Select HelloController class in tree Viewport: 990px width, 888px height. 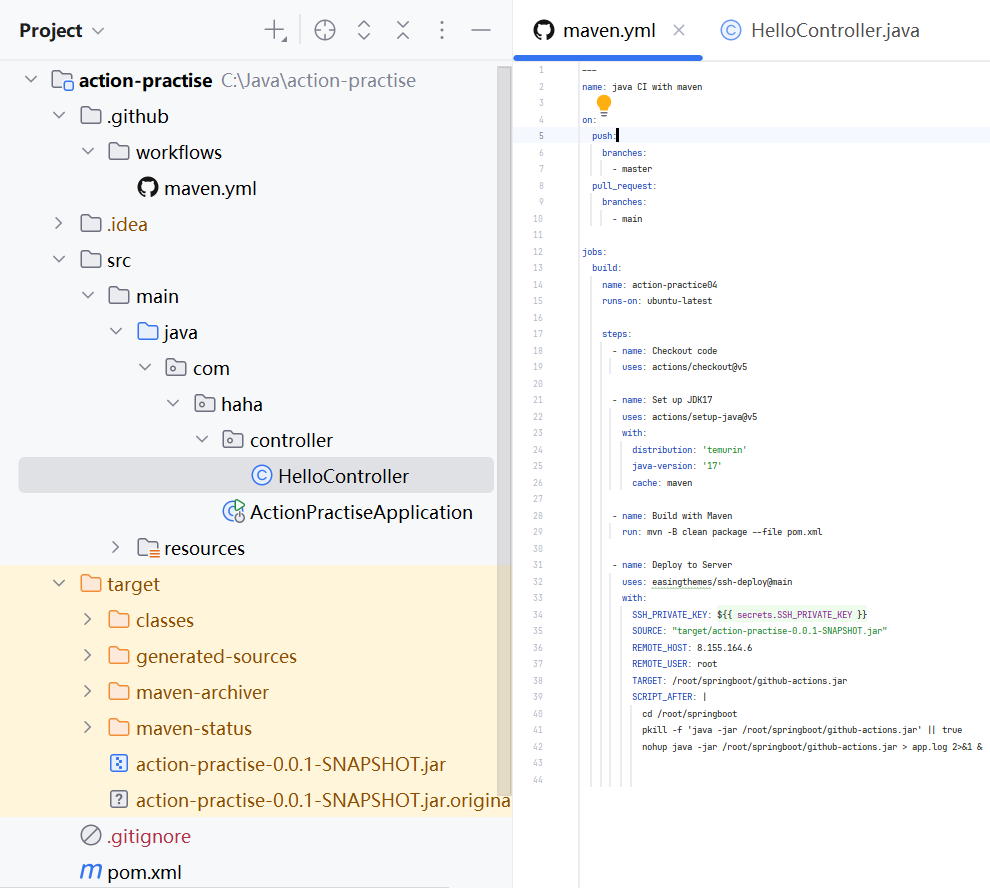tap(256, 476)
